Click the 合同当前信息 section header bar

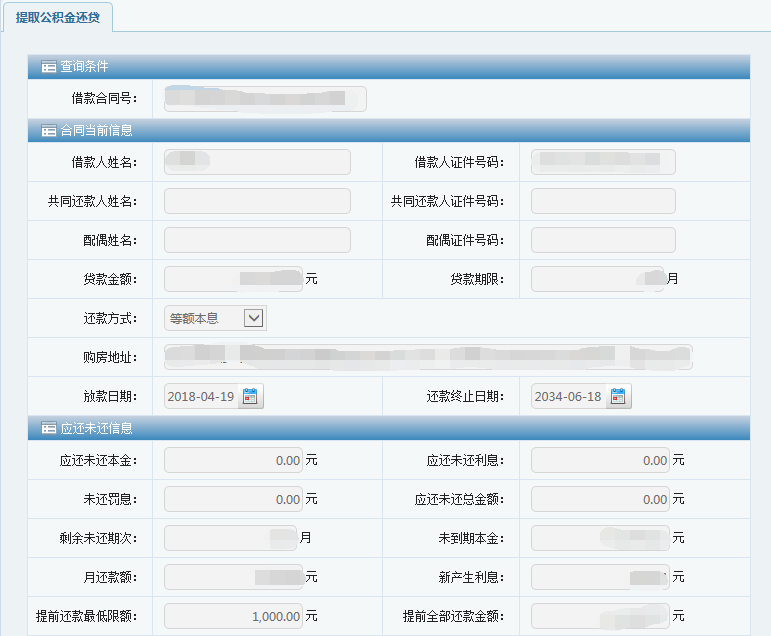400,131
